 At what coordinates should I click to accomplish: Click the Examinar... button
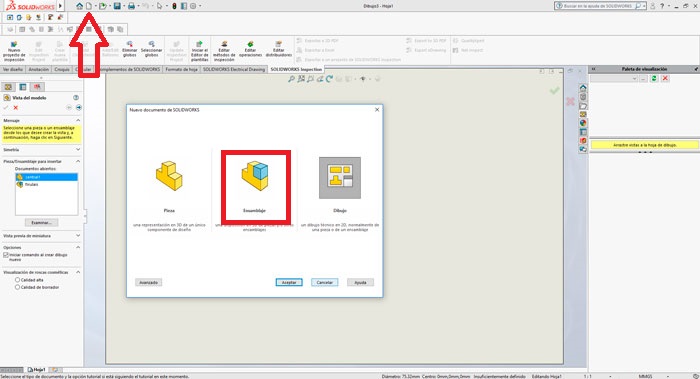click(42, 222)
